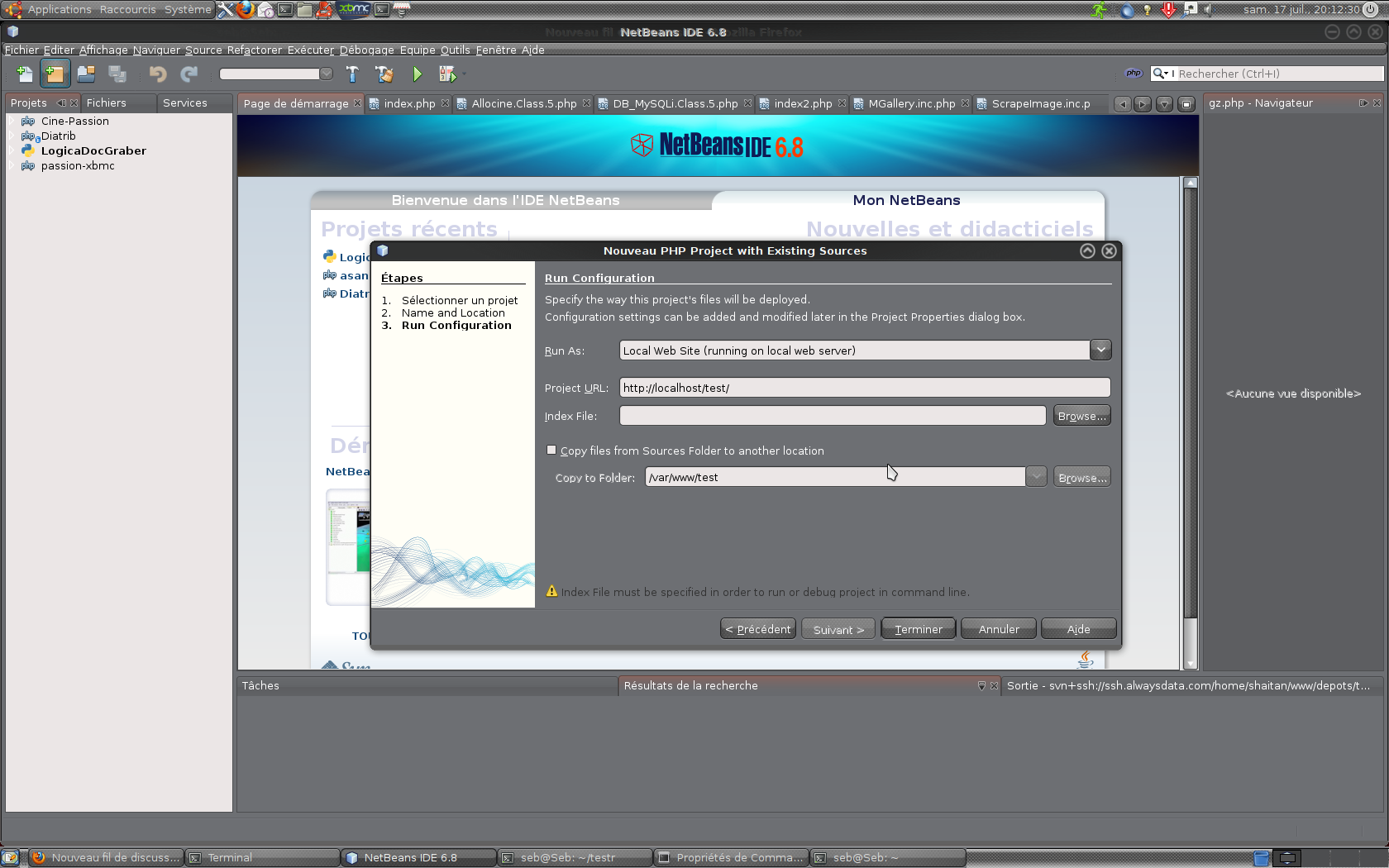Click the Terminer button

[x=918, y=629]
